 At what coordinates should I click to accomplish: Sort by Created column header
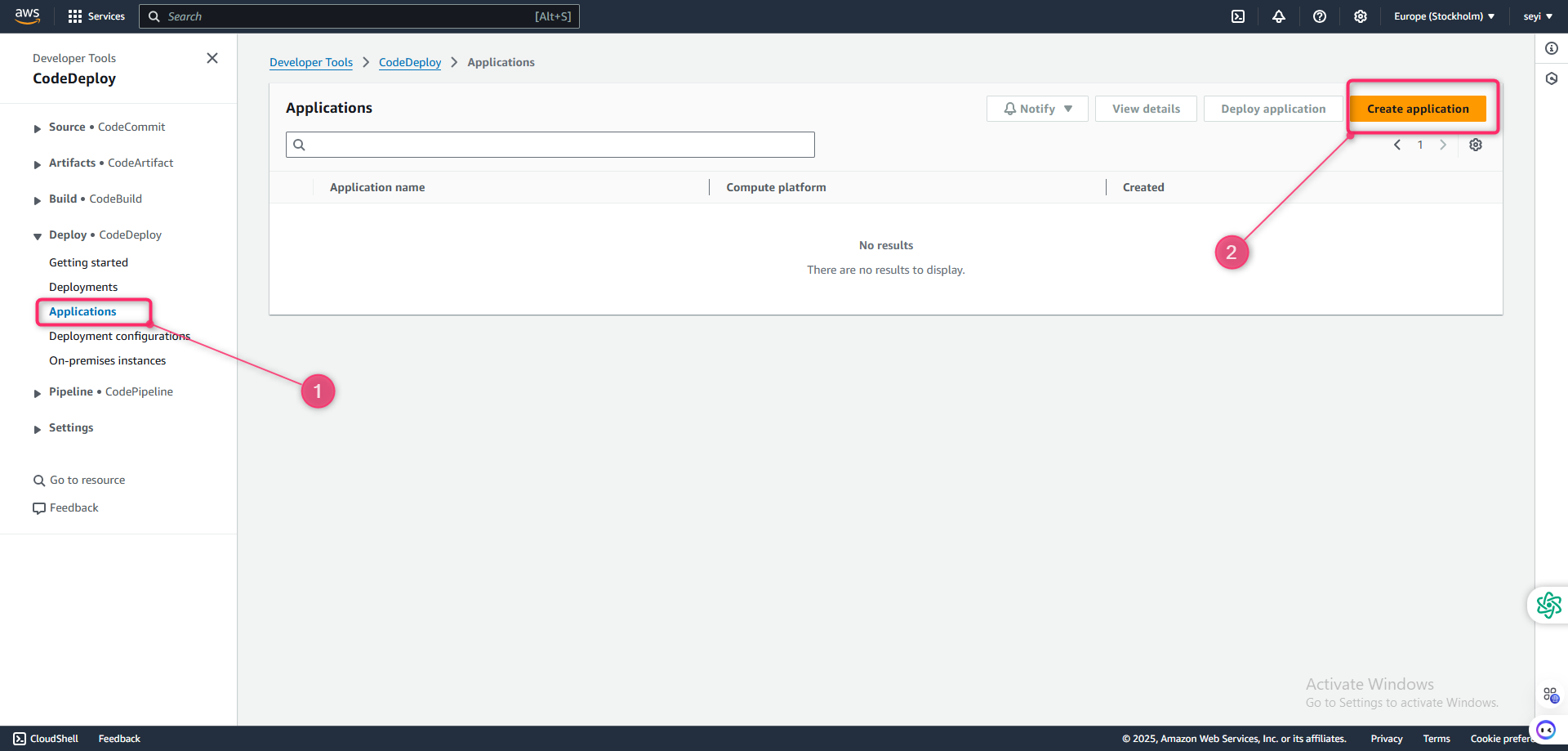[1143, 187]
